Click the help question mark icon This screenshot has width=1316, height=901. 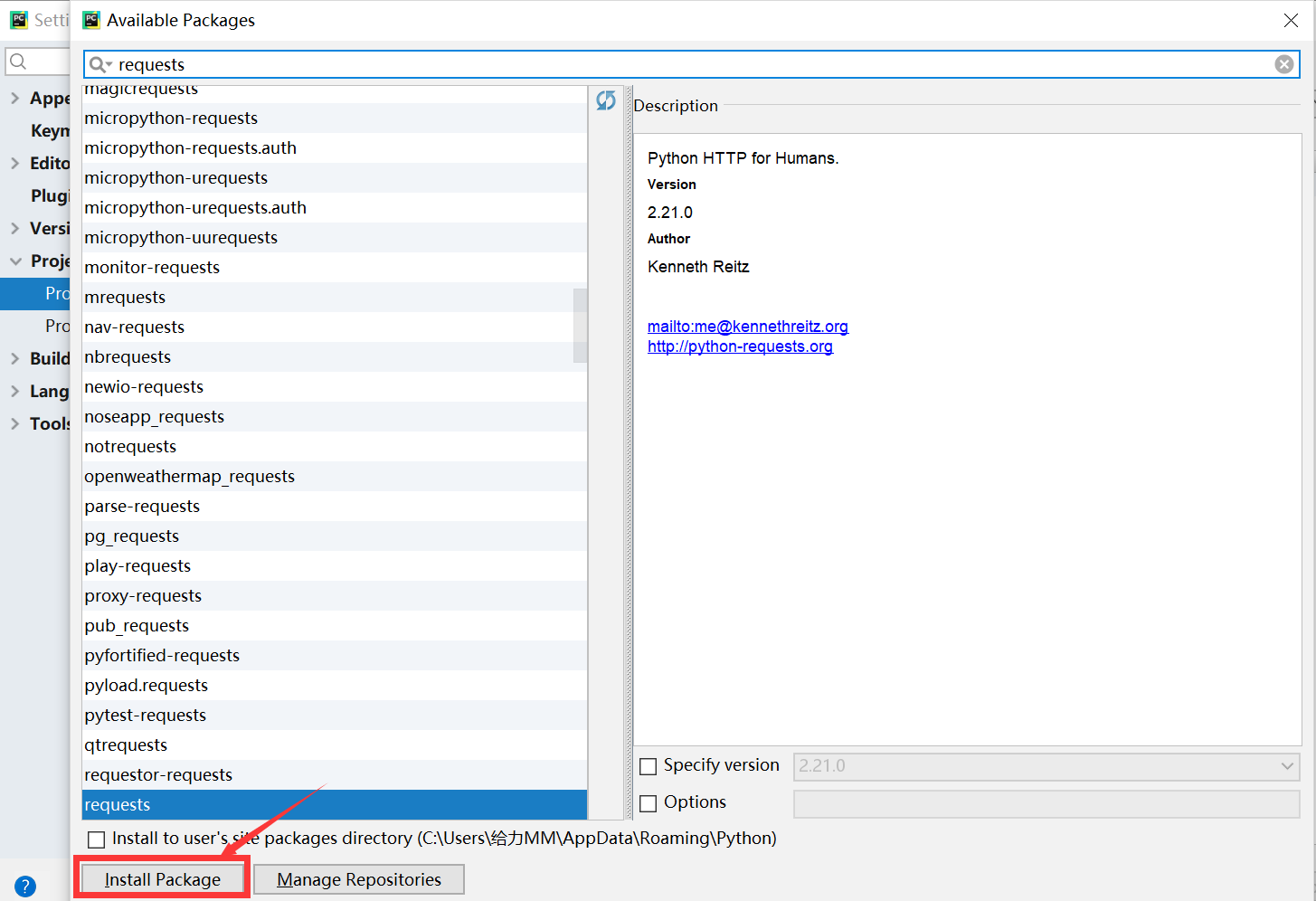tap(25, 887)
